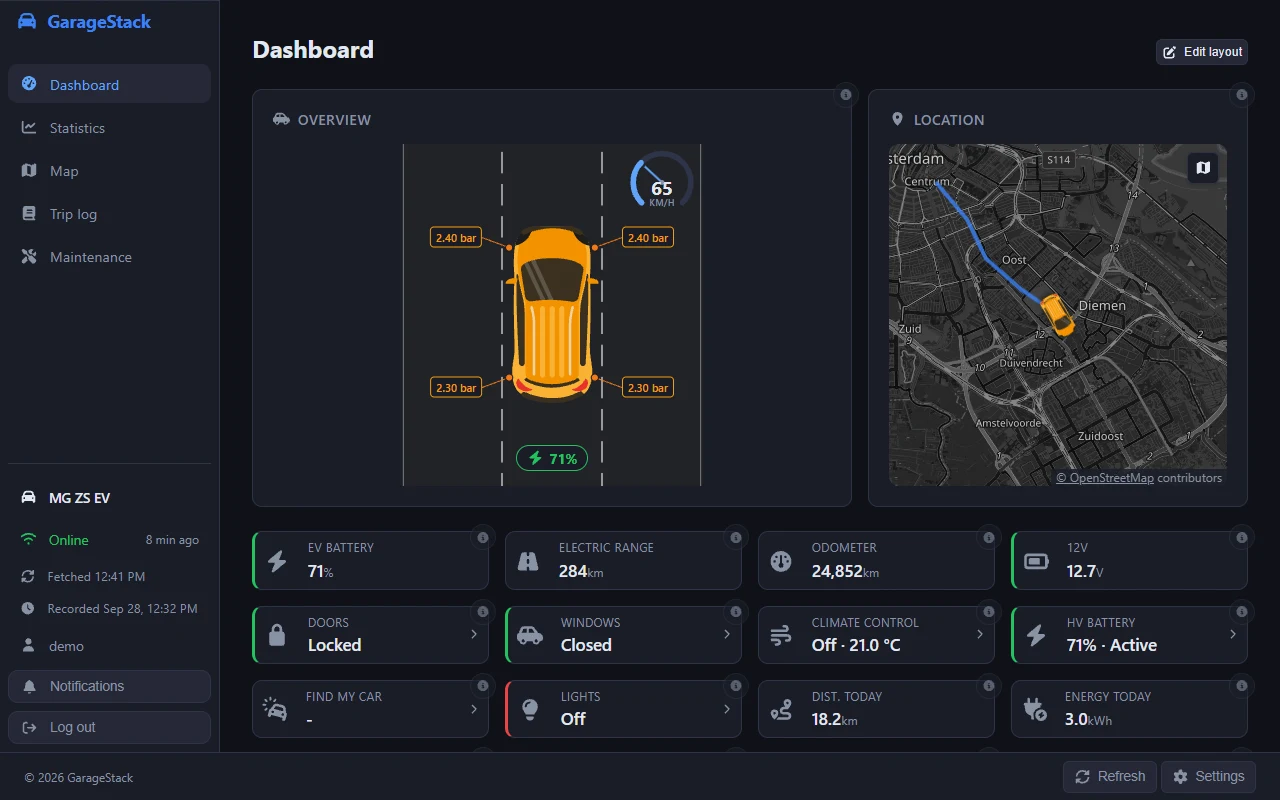Open the Maintenance section

[x=109, y=257]
